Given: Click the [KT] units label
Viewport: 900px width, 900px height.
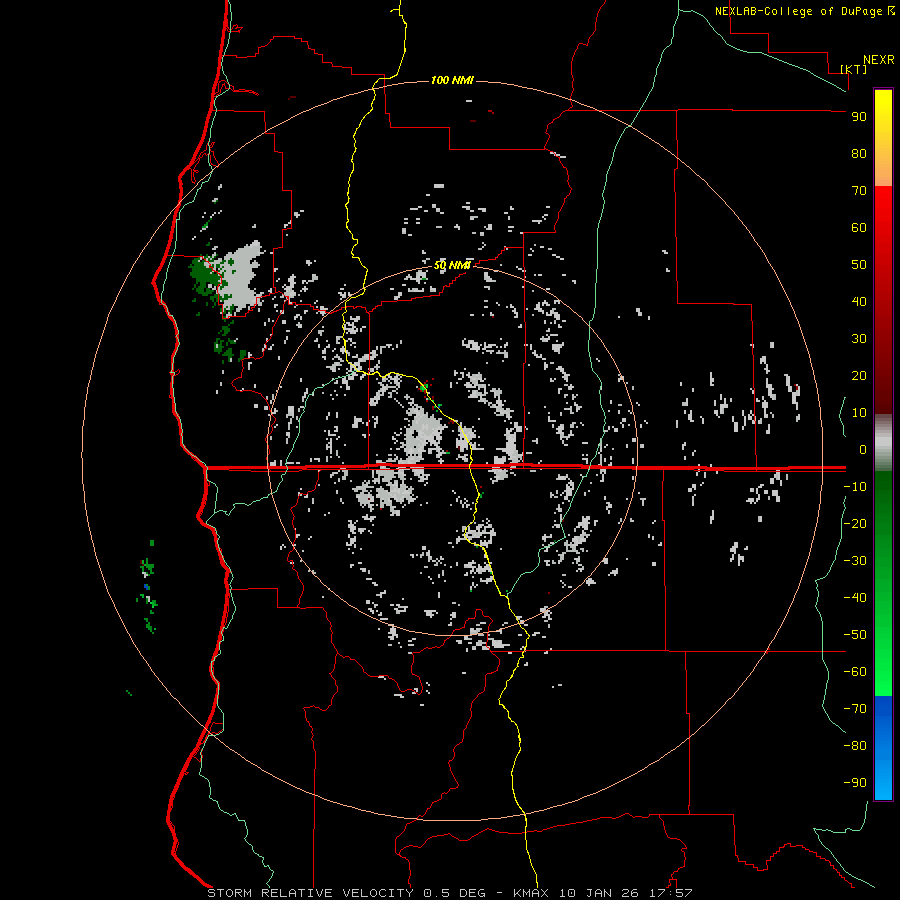Looking at the screenshot, I should pyautogui.click(x=854, y=69).
